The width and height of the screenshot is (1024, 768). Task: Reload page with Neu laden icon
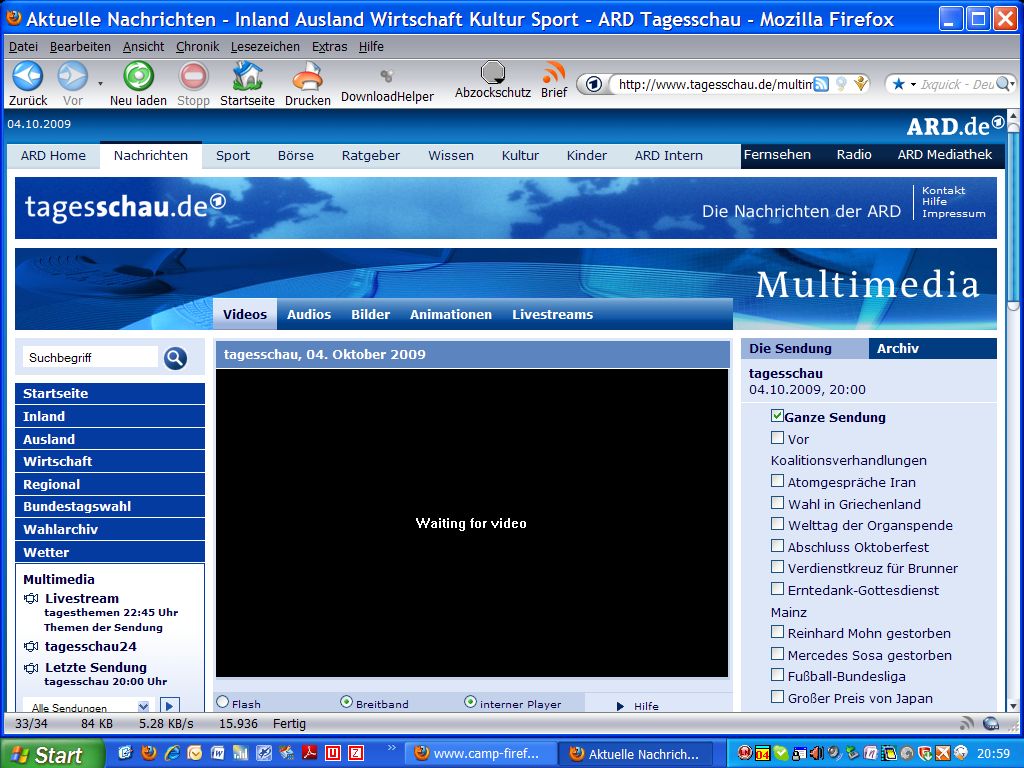pyautogui.click(x=138, y=76)
